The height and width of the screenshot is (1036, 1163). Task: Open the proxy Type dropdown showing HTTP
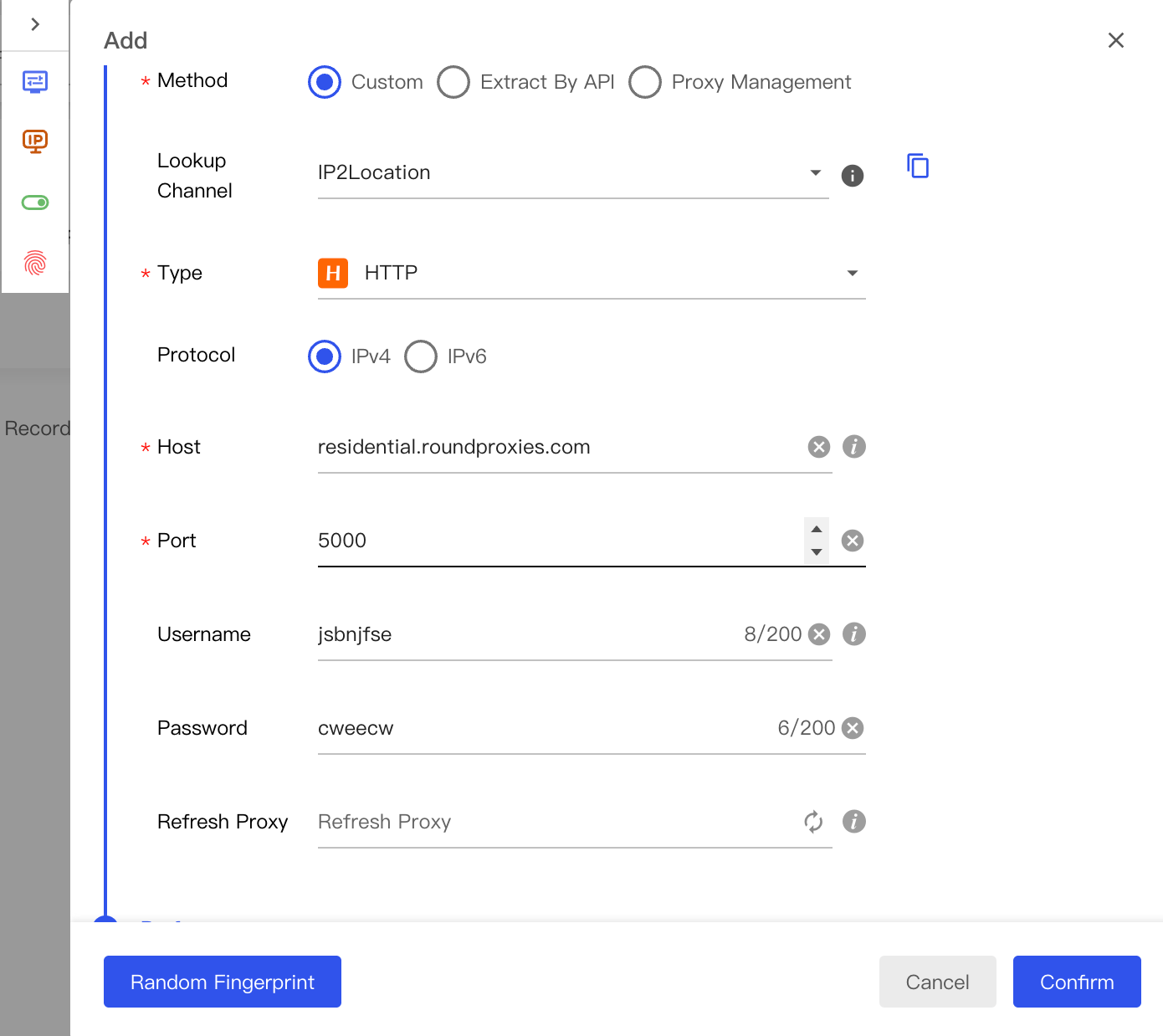click(853, 273)
